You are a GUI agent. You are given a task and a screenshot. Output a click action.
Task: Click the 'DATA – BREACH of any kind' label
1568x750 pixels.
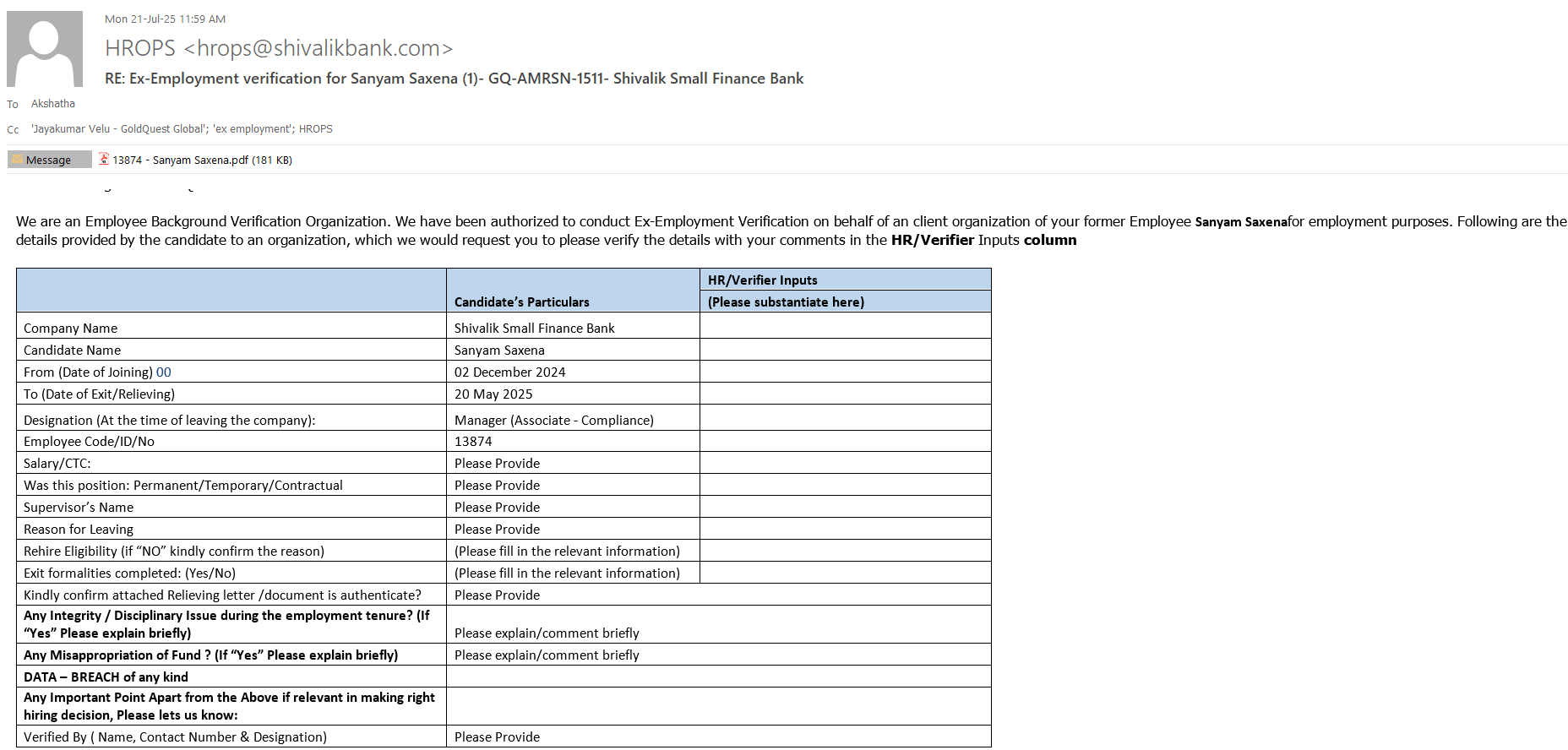pyautogui.click(x=106, y=677)
